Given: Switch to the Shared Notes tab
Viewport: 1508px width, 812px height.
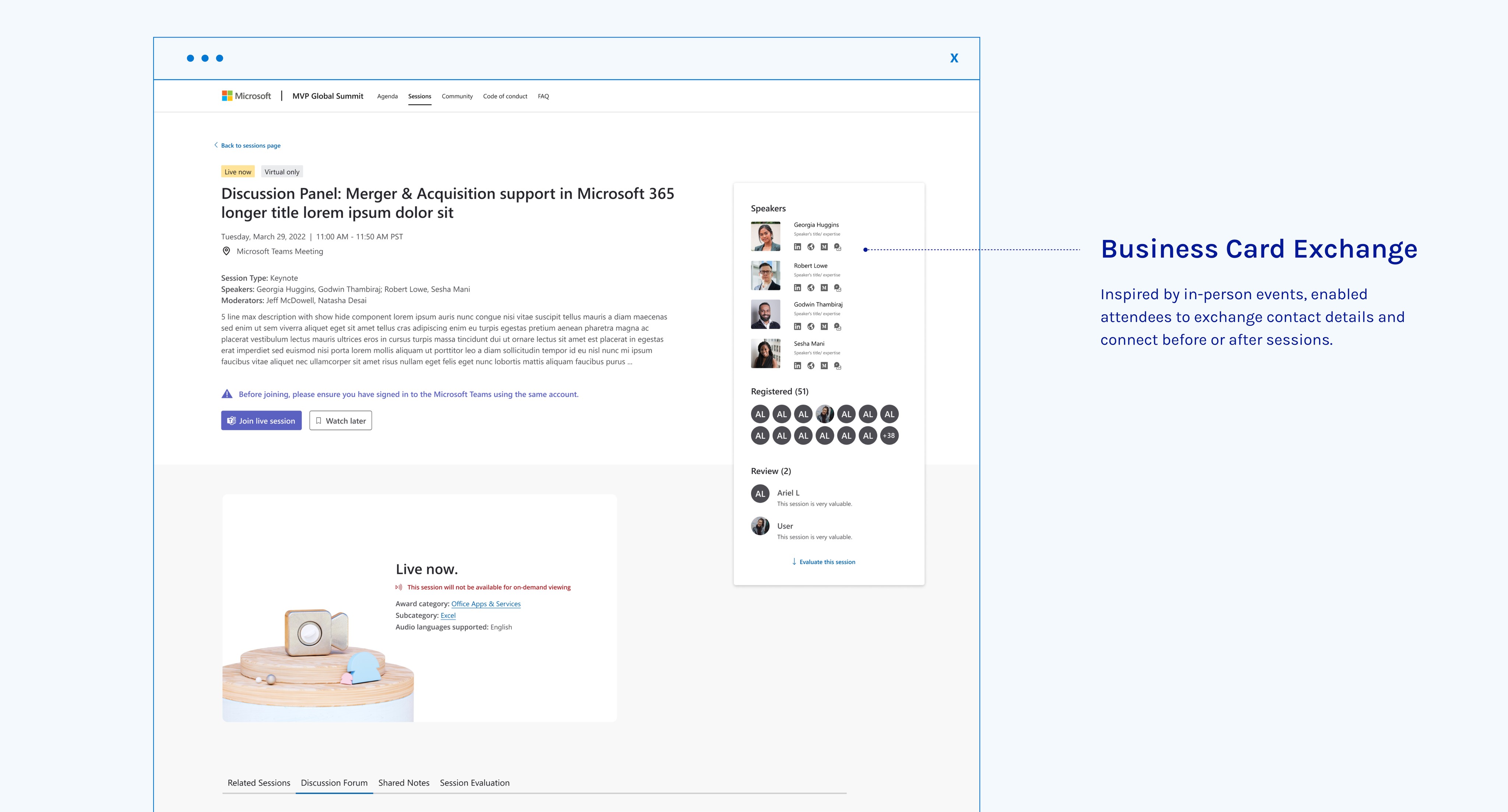Looking at the screenshot, I should pyautogui.click(x=404, y=783).
